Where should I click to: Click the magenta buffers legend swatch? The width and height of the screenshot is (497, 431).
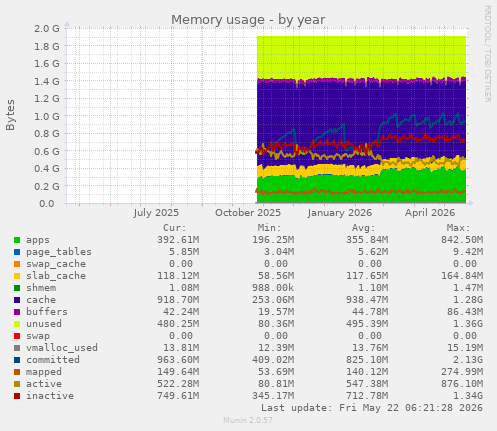point(17,312)
